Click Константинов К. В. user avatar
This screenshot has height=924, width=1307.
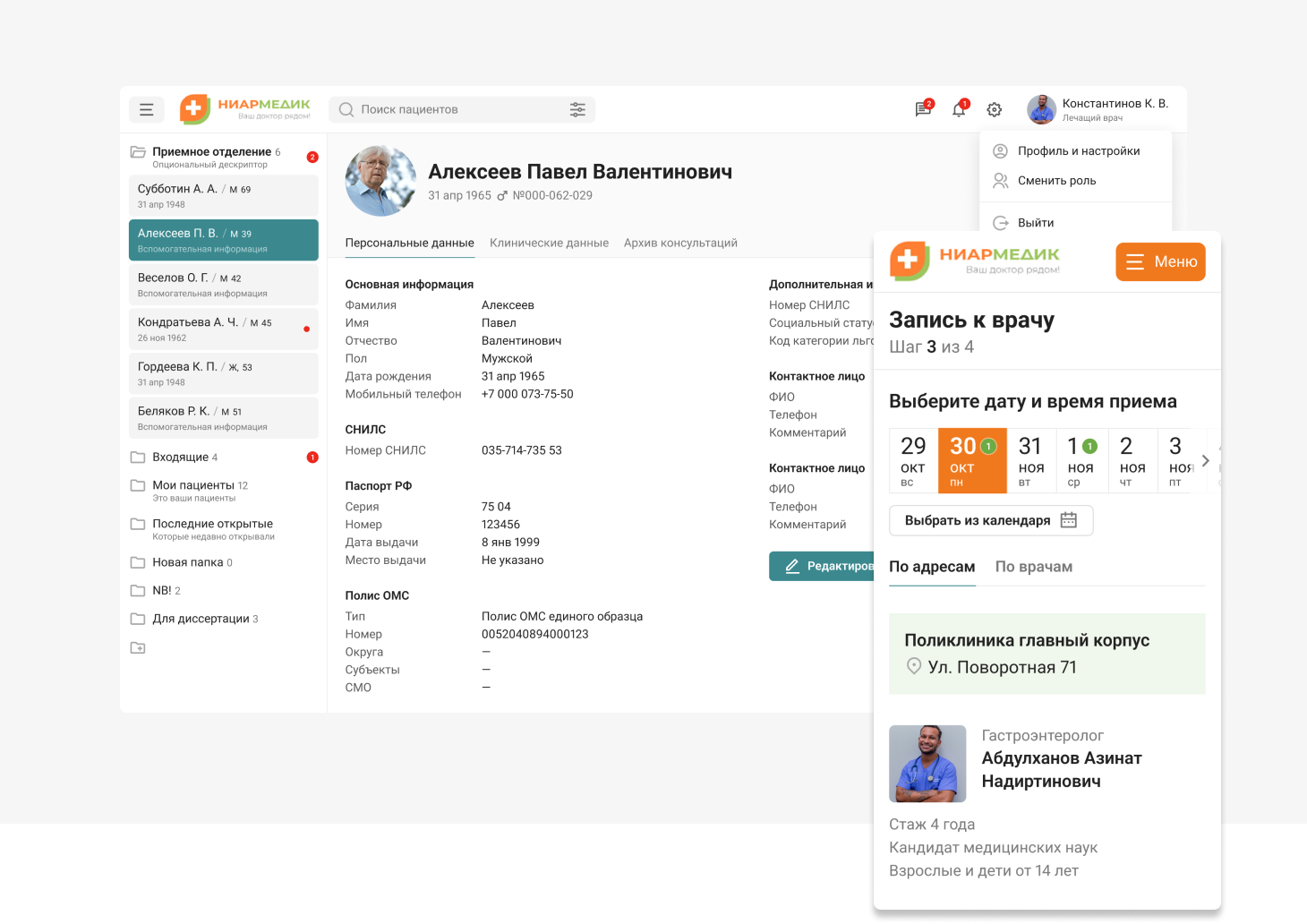pos(1042,109)
